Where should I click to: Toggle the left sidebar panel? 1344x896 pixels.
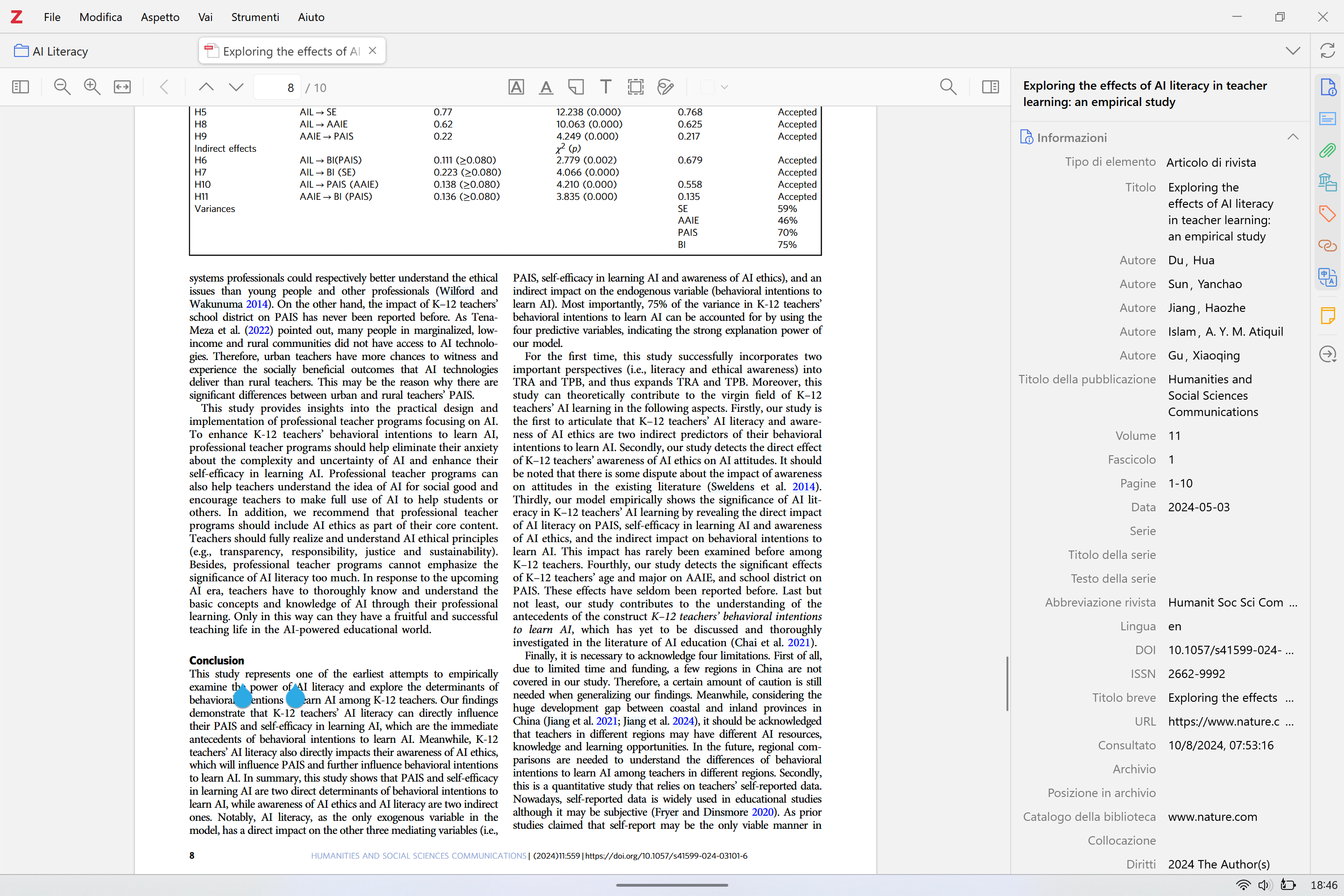(21, 87)
